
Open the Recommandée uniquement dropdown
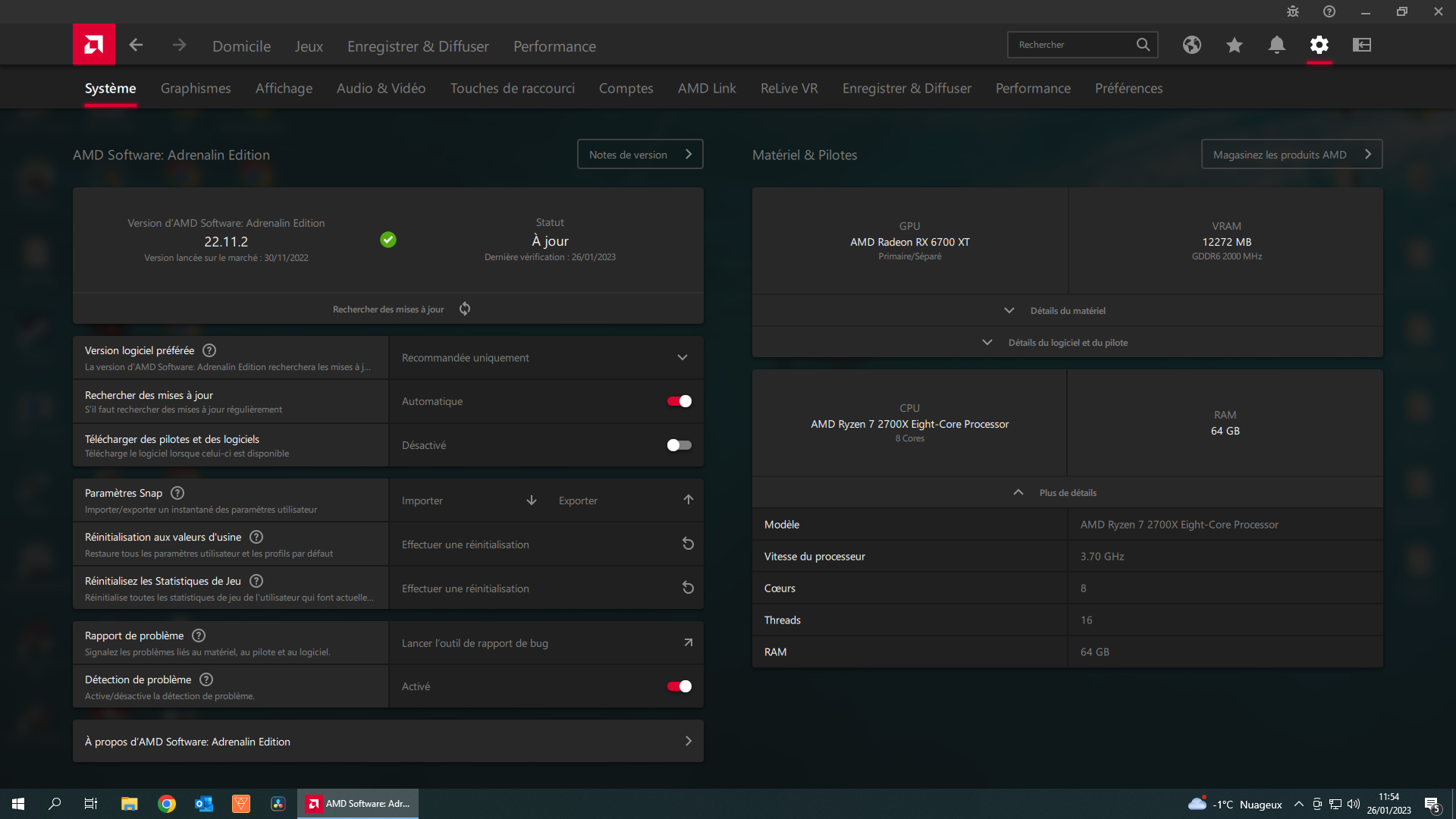coord(546,357)
